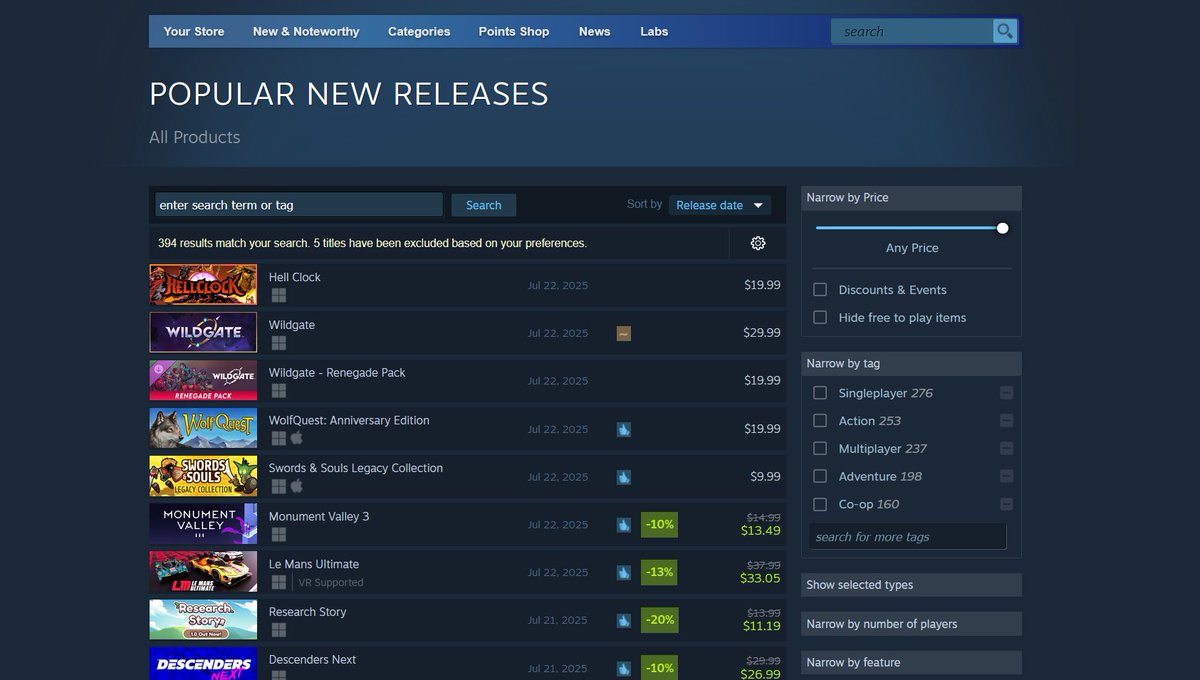
Task: Click the $29.99 price on the Wildgate row
Action: (x=762, y=333)
